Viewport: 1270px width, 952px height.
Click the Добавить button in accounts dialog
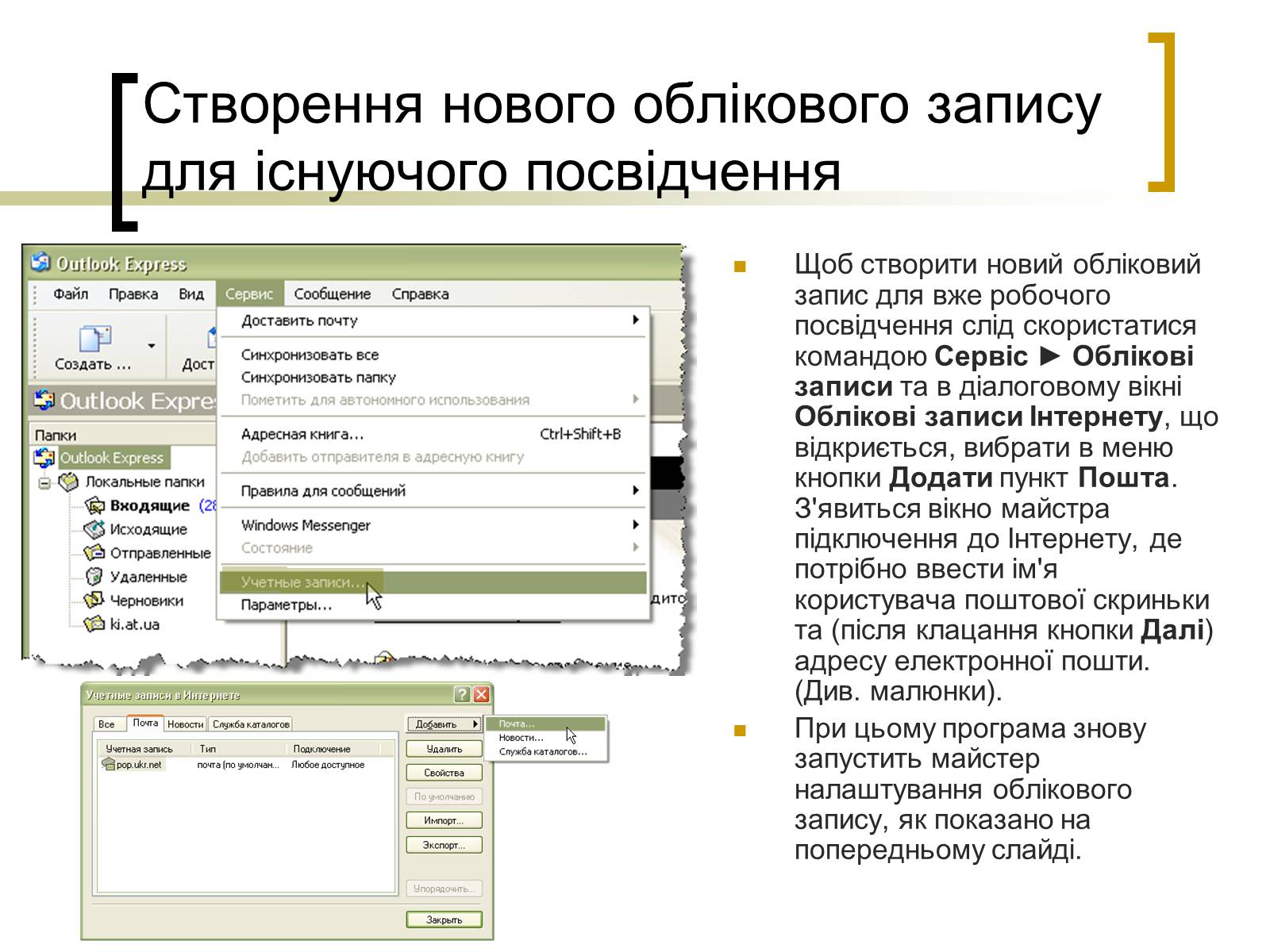444,724
